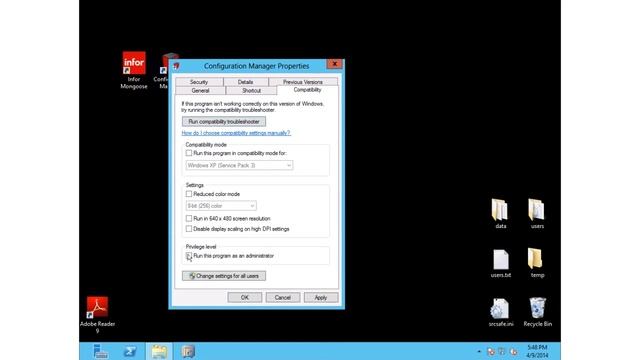Select the users.txt file icon
The height and width of the screenshot is (360, 640).
pyautogui.click(x=500, y=263)
